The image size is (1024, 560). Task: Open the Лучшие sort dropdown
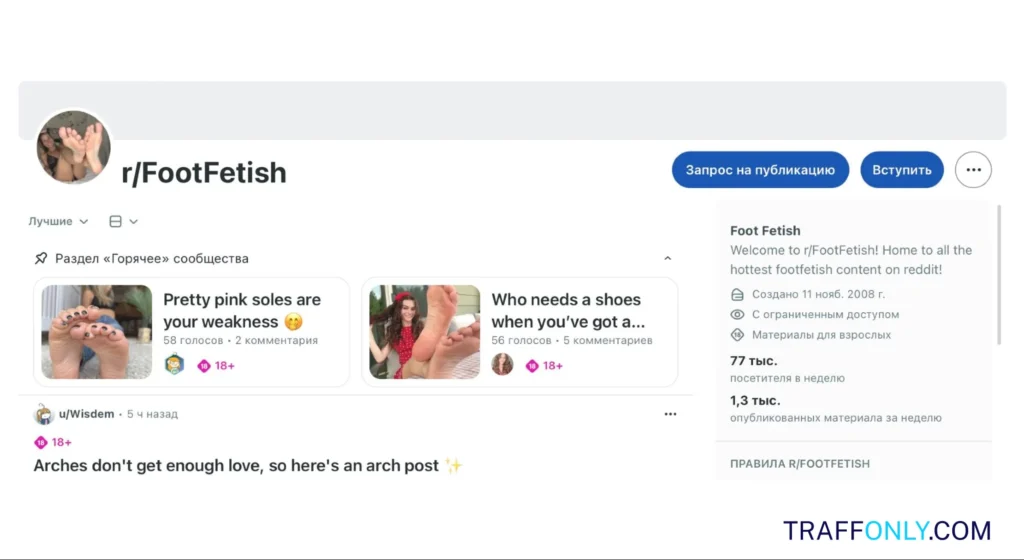tap(58, 221)
